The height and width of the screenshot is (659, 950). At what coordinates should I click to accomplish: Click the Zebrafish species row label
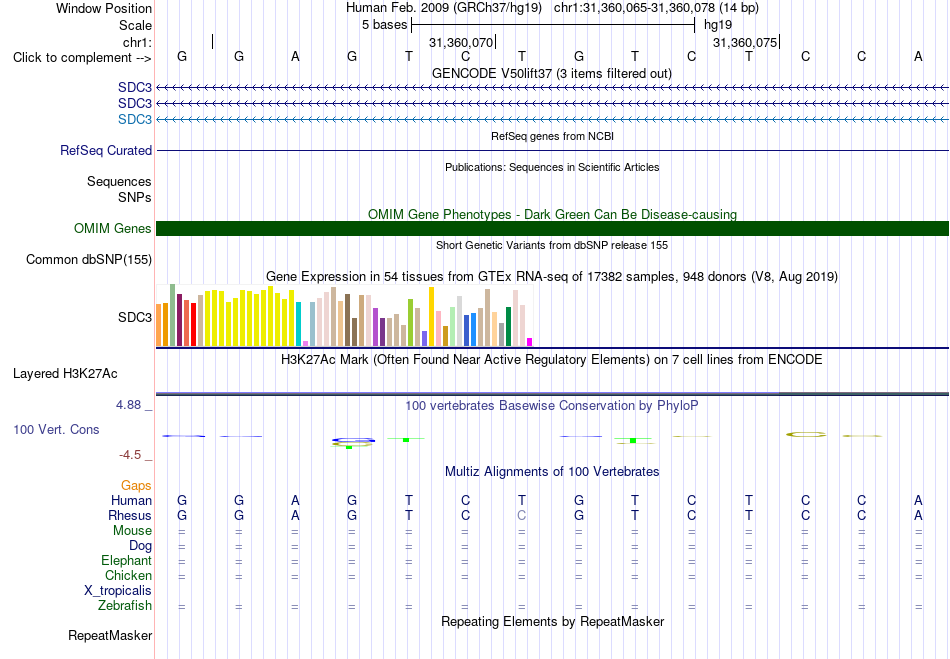coord(125,606)
